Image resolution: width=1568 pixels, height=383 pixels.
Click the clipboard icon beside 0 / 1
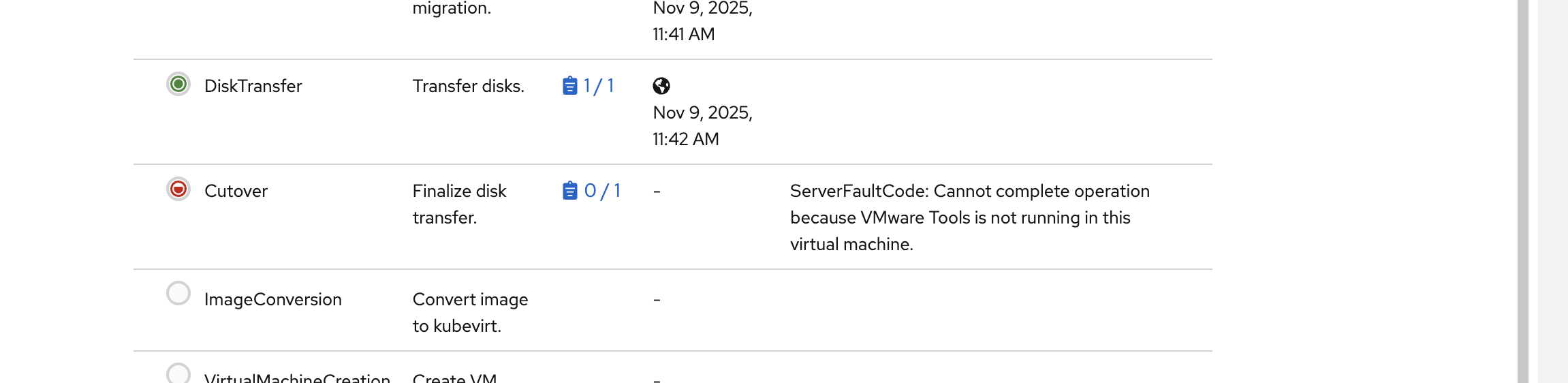[570, 191]
